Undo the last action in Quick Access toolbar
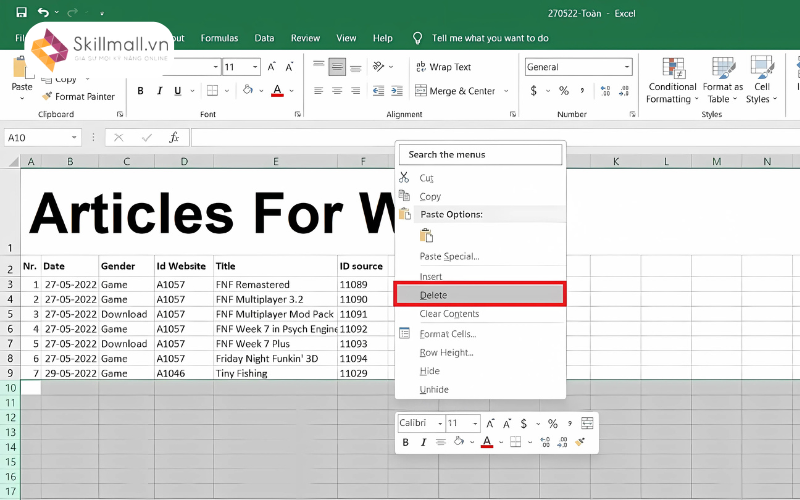The height and width of the screenshot is (500, 800). pyautogui.click(x=43, y=12)
